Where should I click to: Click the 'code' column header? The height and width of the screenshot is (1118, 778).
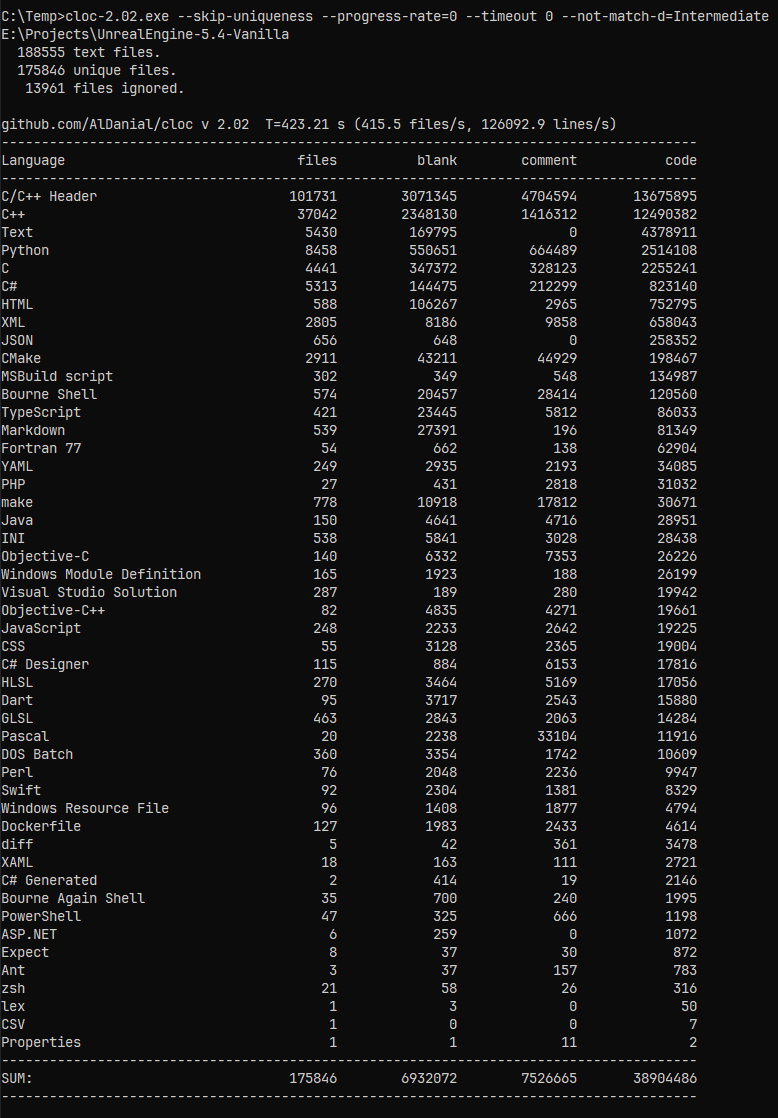click(x=681, y=160)
